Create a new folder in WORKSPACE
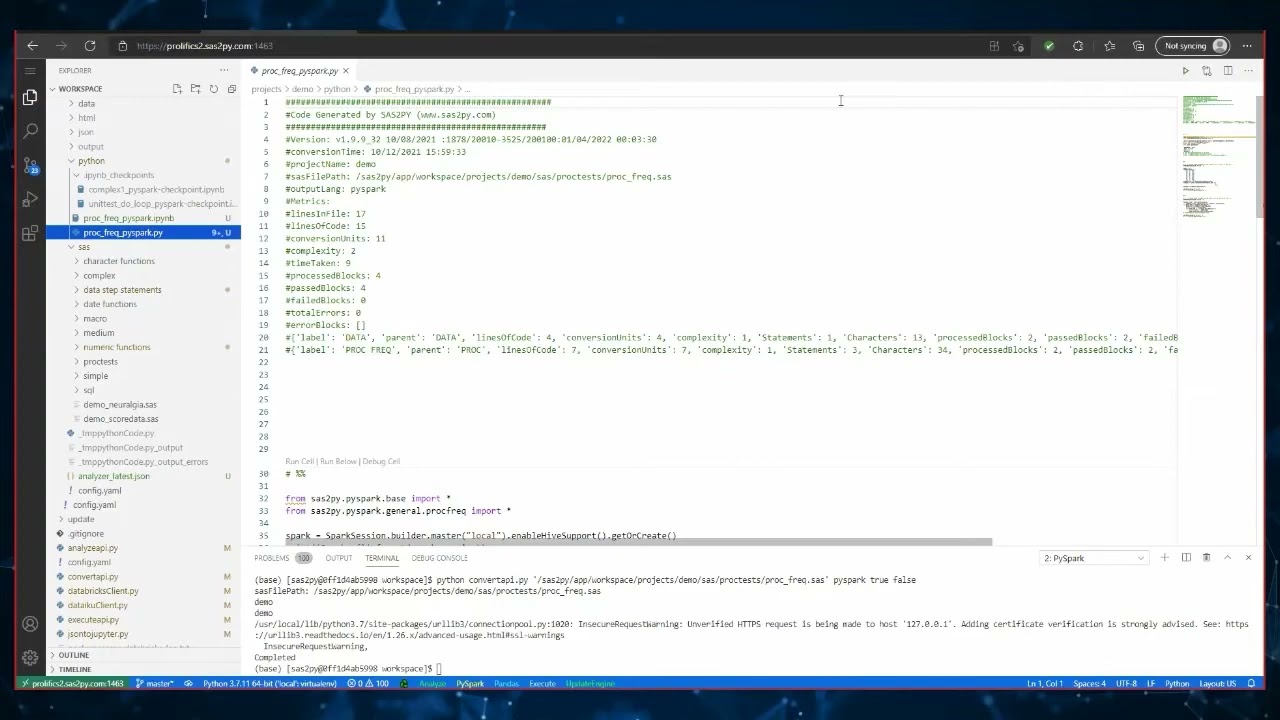 click(195, 89)
